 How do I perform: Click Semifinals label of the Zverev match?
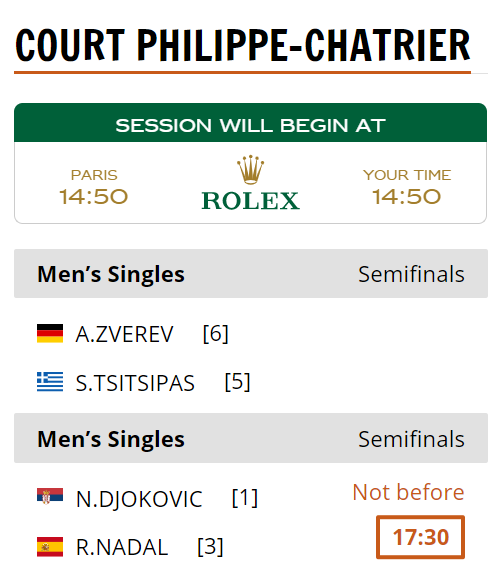(411, 274)
